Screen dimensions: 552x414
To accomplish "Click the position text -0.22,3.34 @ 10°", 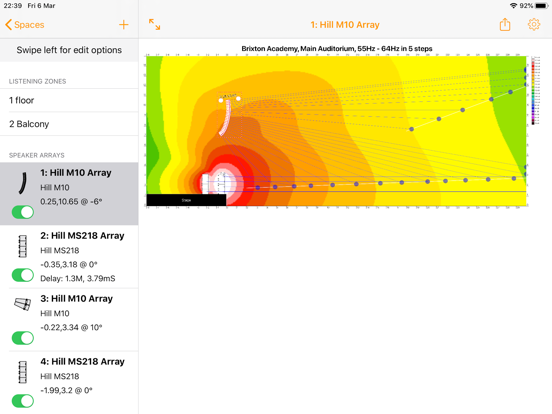I will coord(71,327).
